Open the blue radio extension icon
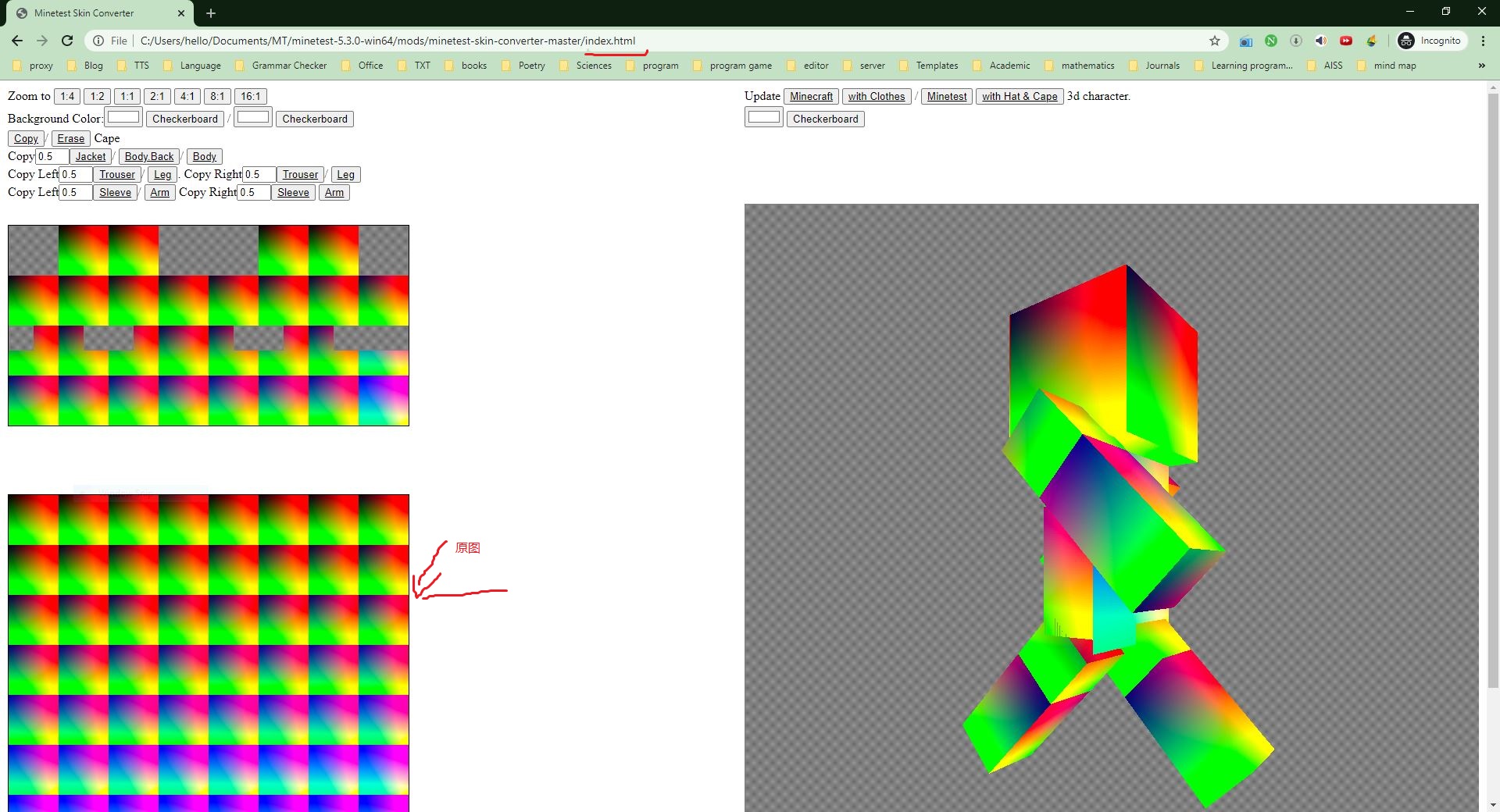This screenshot has width=1500, height=812. tap(1245, 41)
